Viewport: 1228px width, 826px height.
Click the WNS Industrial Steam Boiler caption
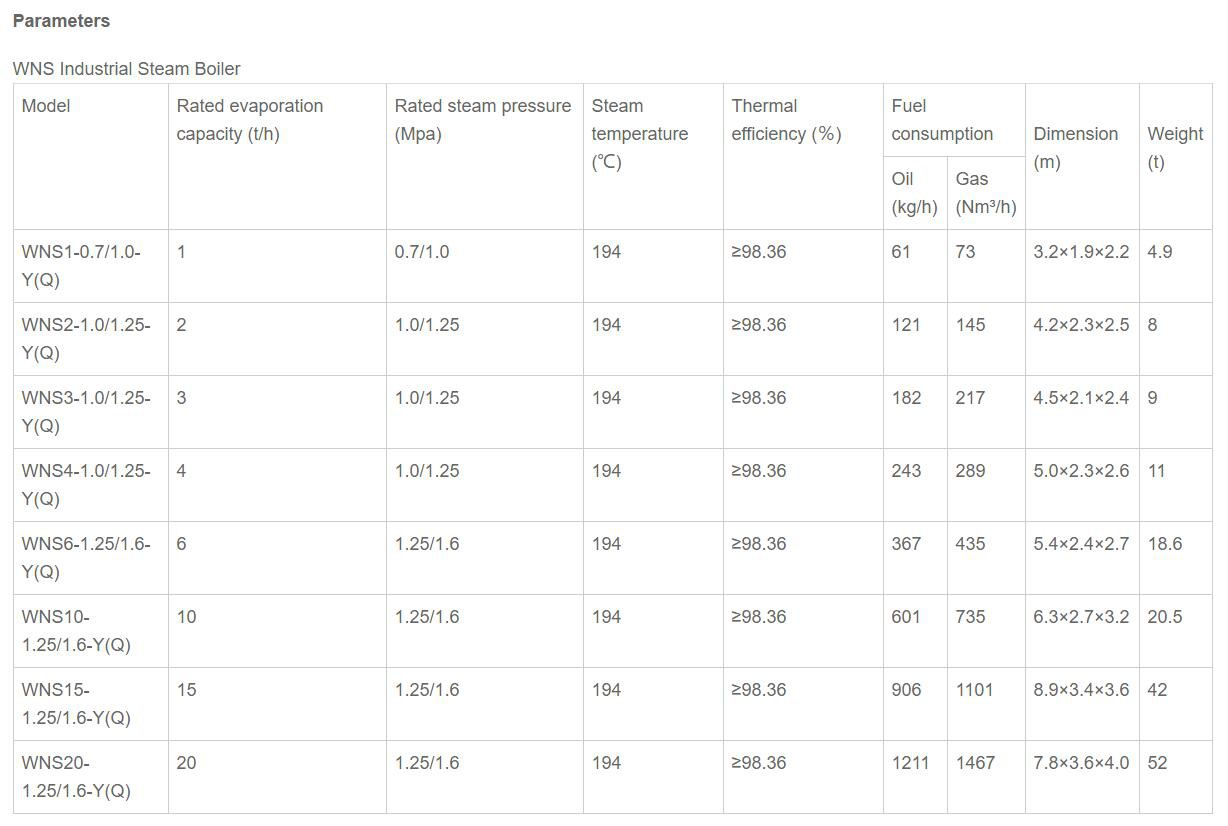coord(126,69)
